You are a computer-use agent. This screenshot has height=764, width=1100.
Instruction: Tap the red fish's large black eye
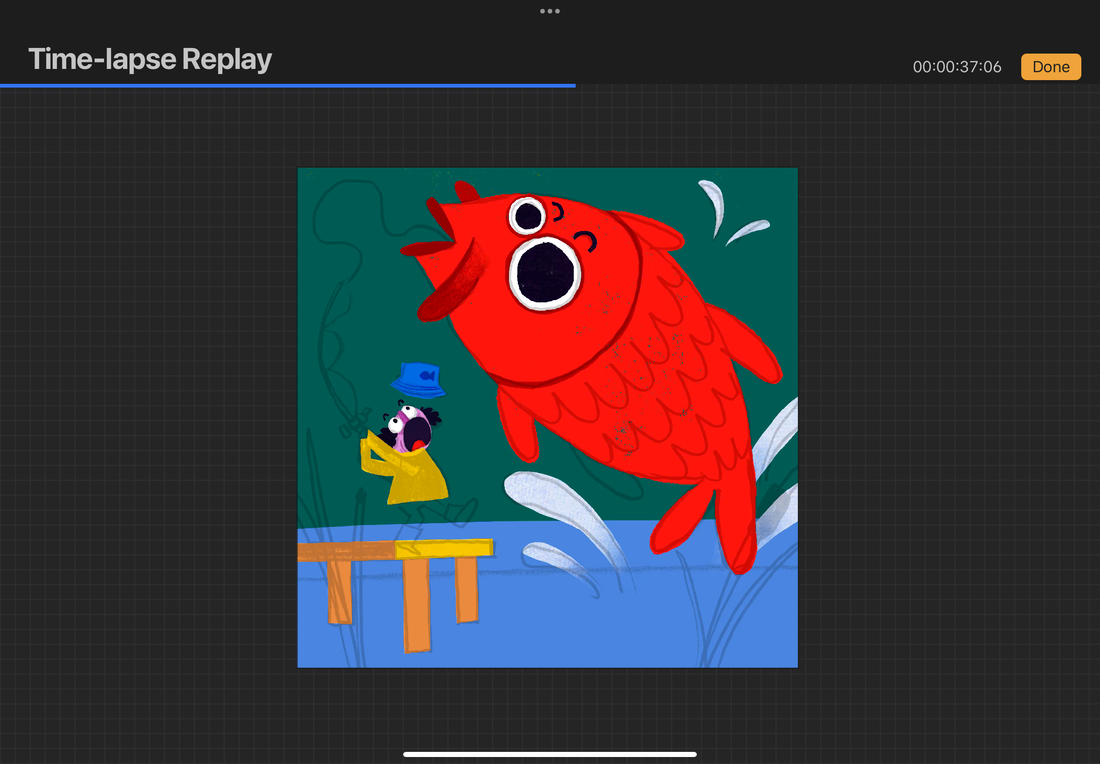coord(545,271)
